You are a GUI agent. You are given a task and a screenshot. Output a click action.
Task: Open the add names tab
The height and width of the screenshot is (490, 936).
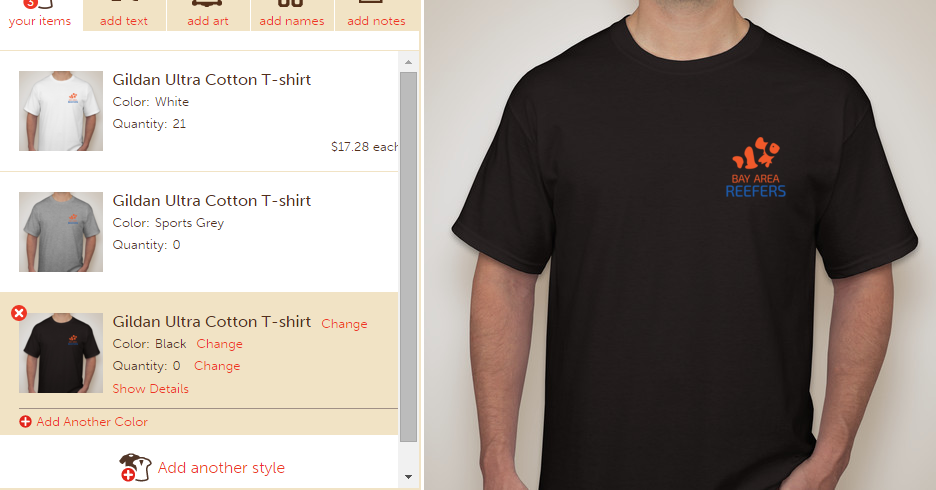point(292,16)
